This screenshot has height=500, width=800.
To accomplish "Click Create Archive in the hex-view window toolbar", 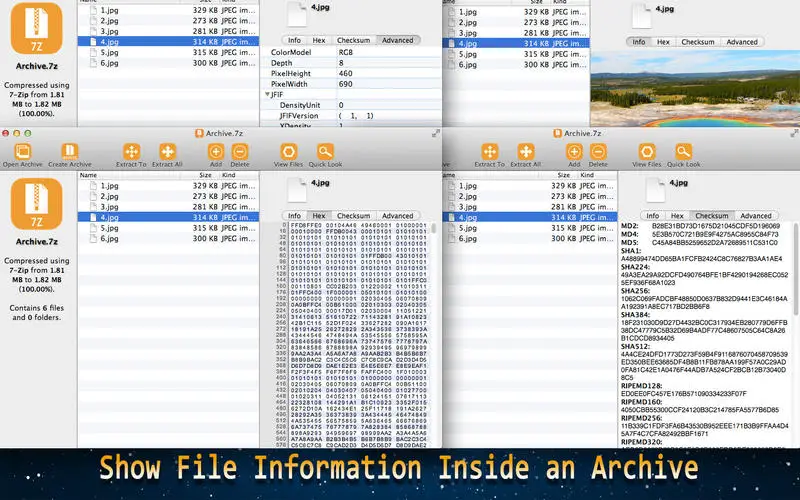I will coord(70,155).
